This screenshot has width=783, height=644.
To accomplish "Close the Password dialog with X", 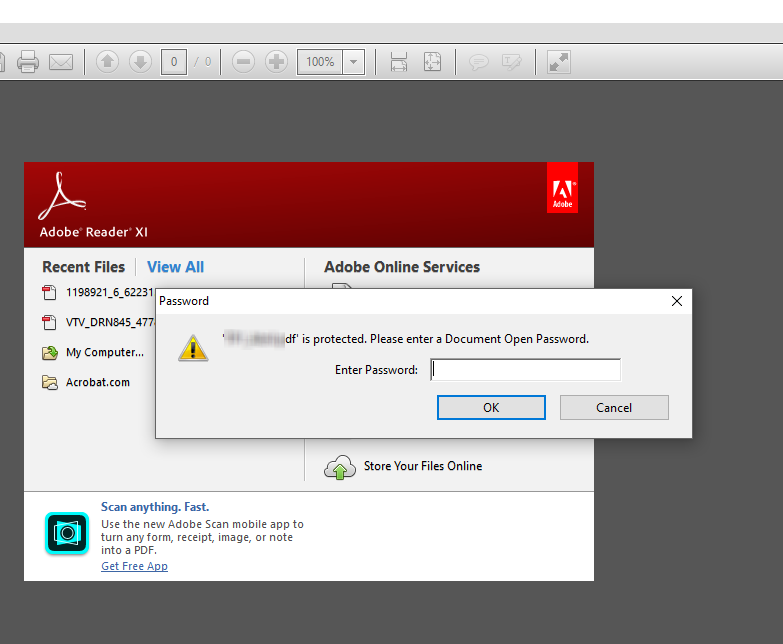I will 677,301.
